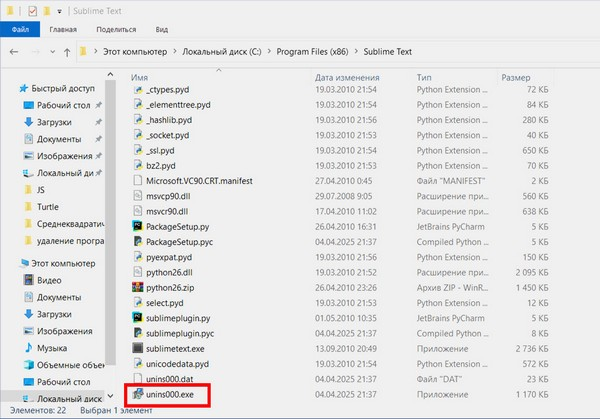
Task: Sort files by the Размер column header
Action: pos(516,76)
